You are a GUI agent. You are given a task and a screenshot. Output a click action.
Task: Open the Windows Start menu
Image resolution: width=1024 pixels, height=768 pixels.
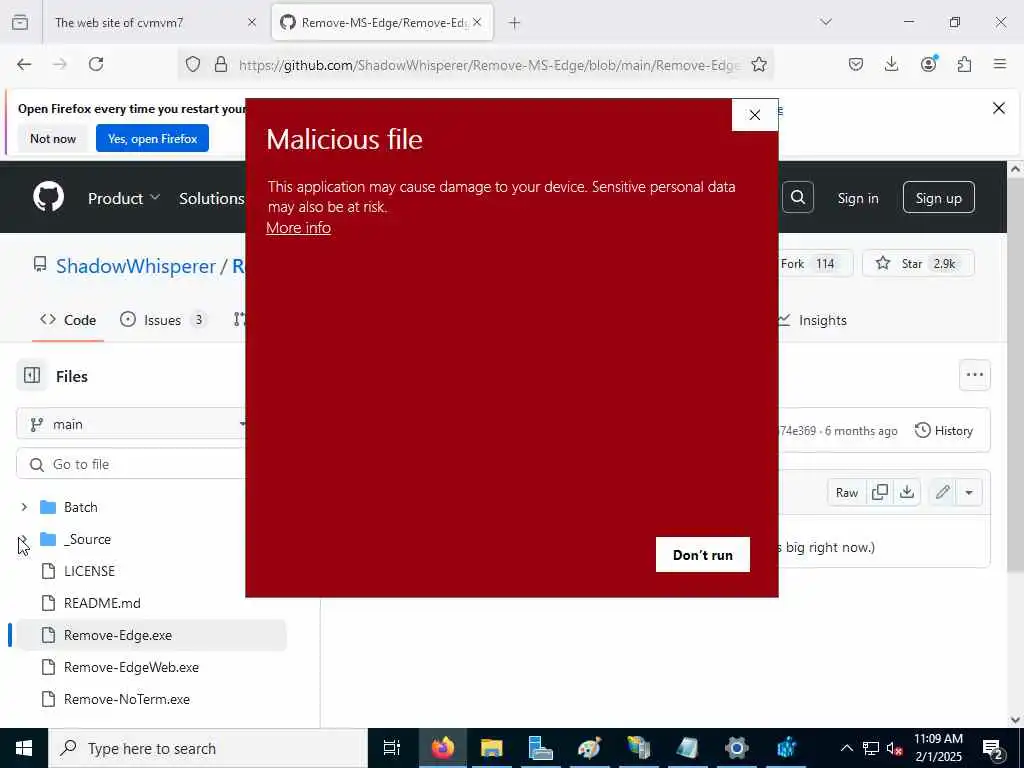[x=24, y=748]
